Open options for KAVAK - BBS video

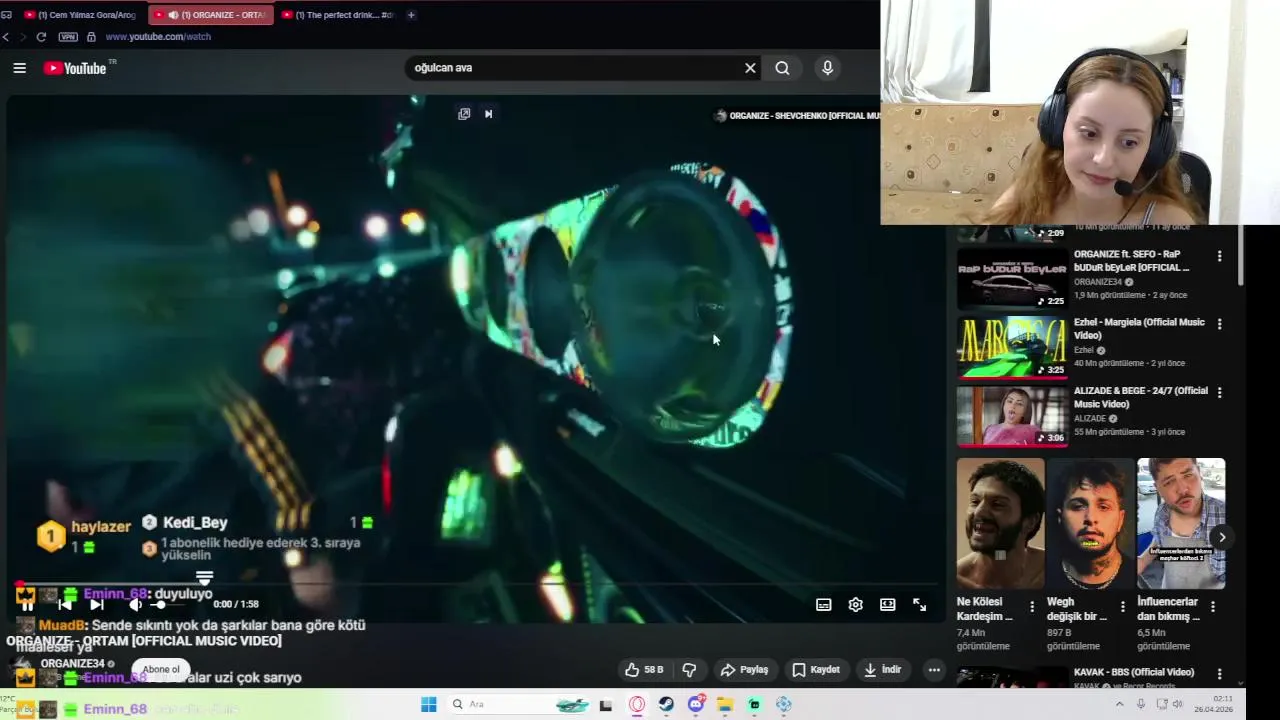(x=1219, y=675)
